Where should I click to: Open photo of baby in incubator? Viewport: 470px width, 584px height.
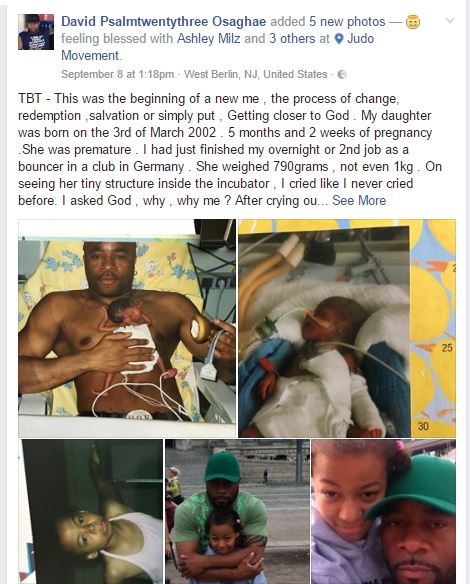347,328
